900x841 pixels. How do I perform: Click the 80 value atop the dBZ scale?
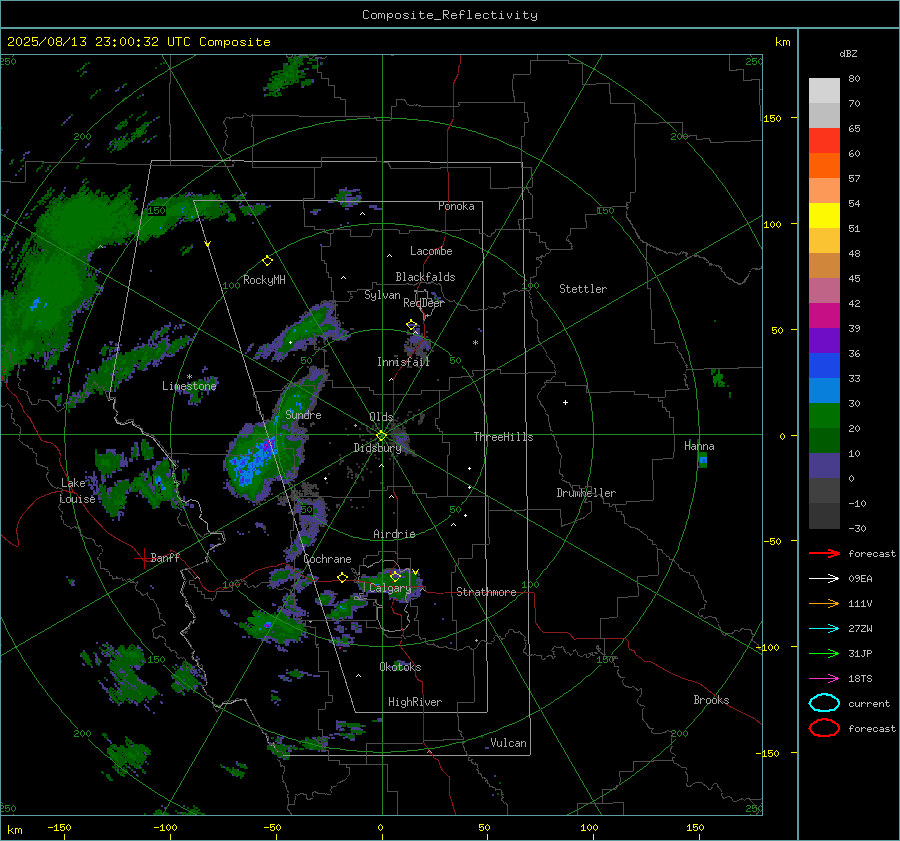[854, 79]
